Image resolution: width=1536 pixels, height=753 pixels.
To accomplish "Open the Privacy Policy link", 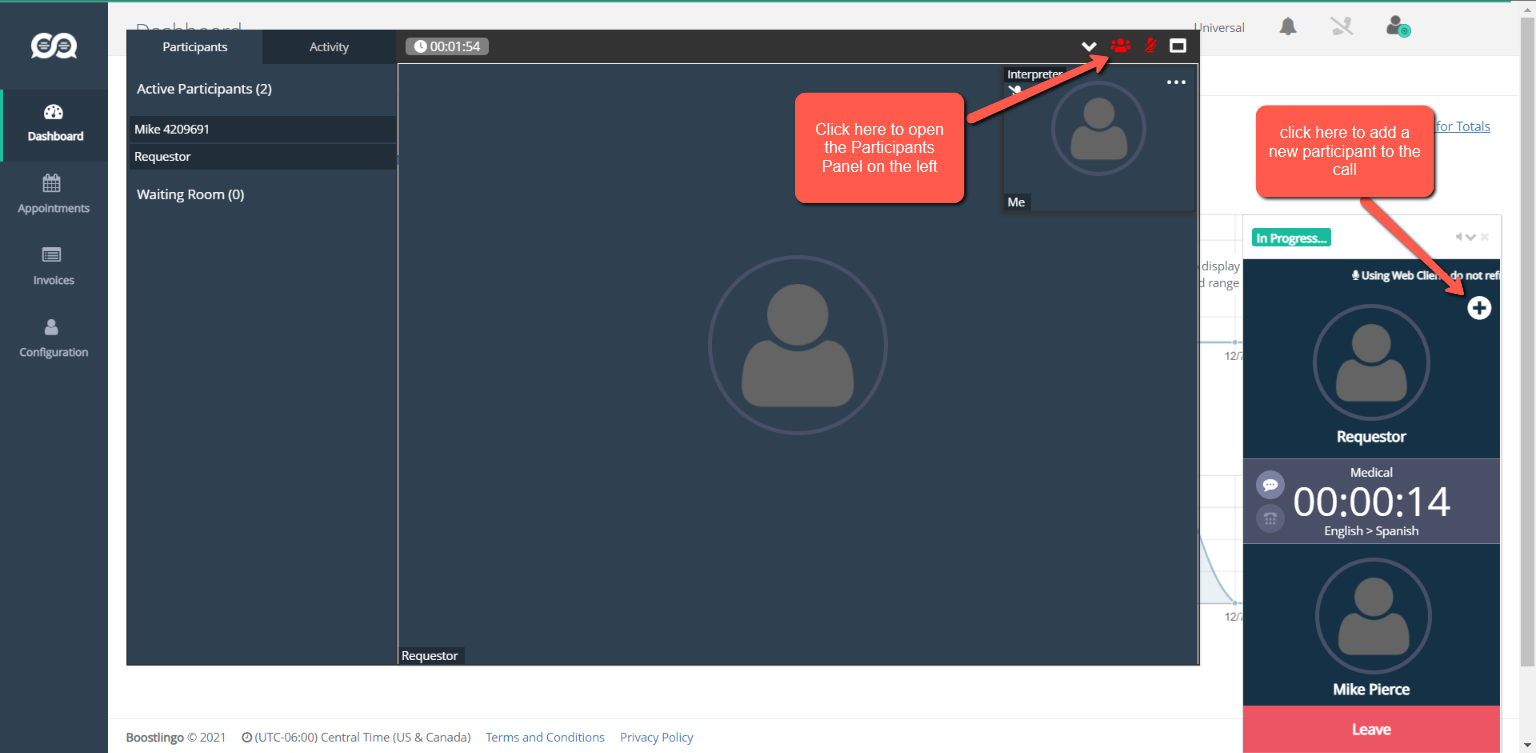I will (656, 737).
